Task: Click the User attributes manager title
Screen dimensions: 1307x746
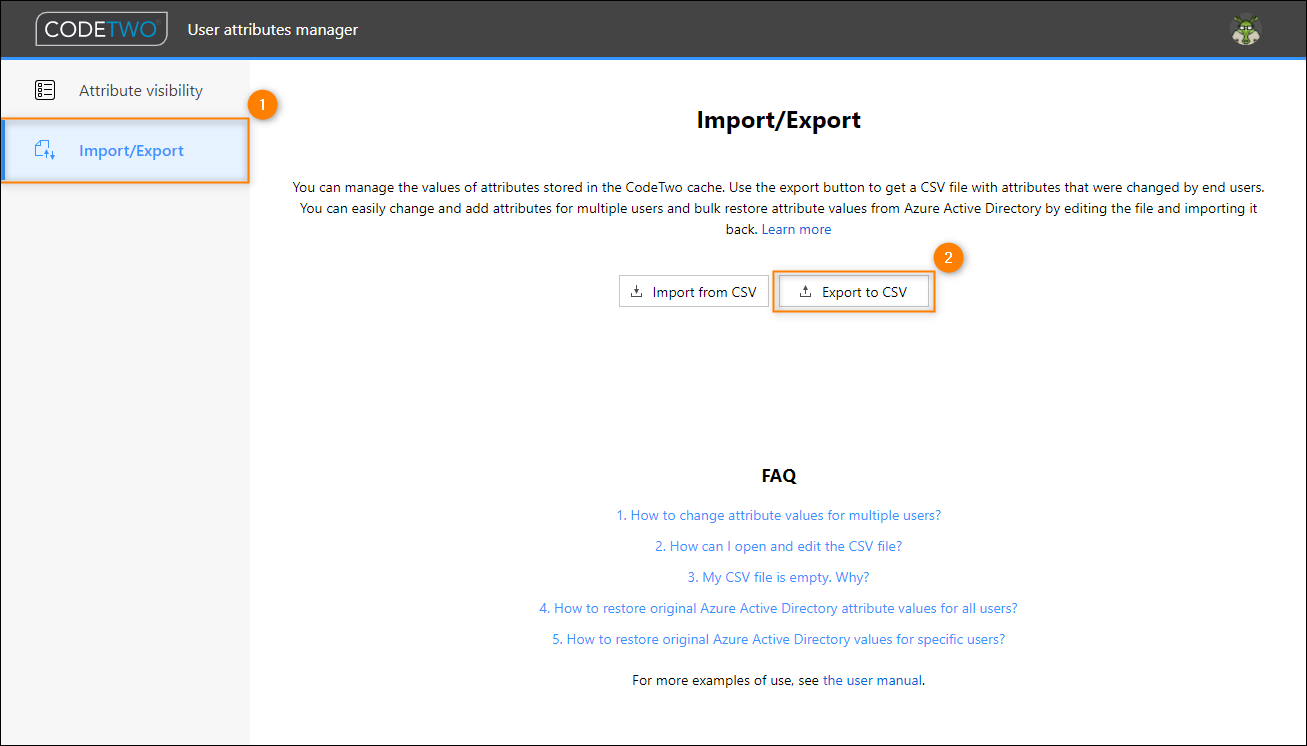Action: tap(273, 29)
